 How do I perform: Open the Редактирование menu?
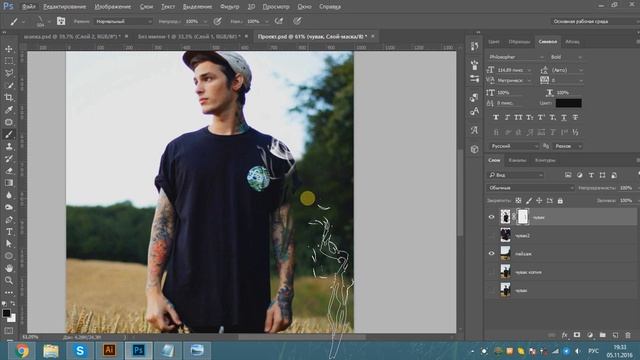(64, 7)
